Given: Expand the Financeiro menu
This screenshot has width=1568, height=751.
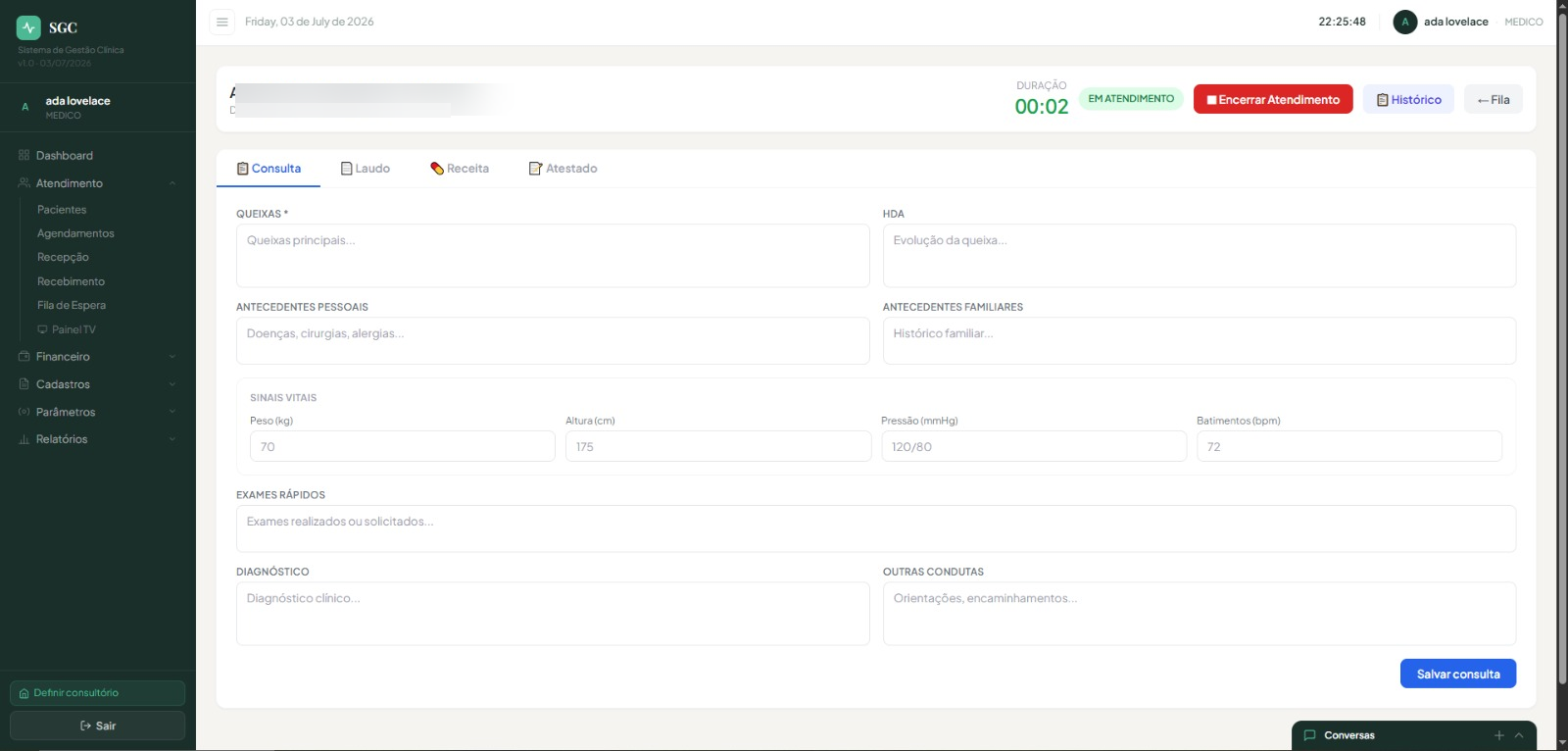Looking at the screenshot, I should (x=97, y=357).
